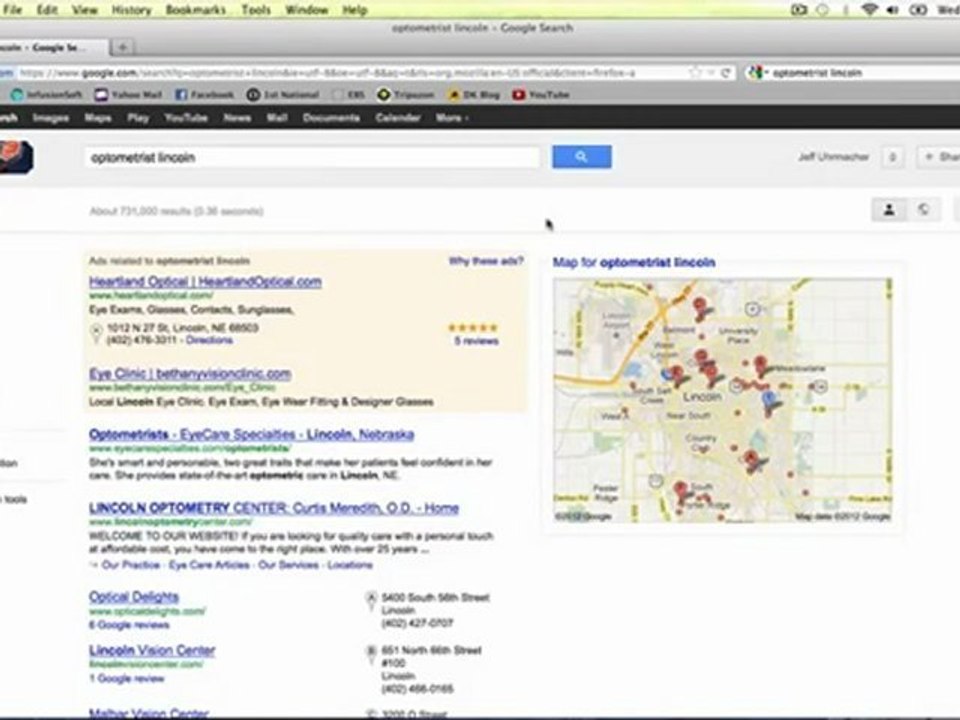Screen dimensions: 960x720
Task: Open 'Map for optometrist lincoln' heading link
Action: pos(634,262)
